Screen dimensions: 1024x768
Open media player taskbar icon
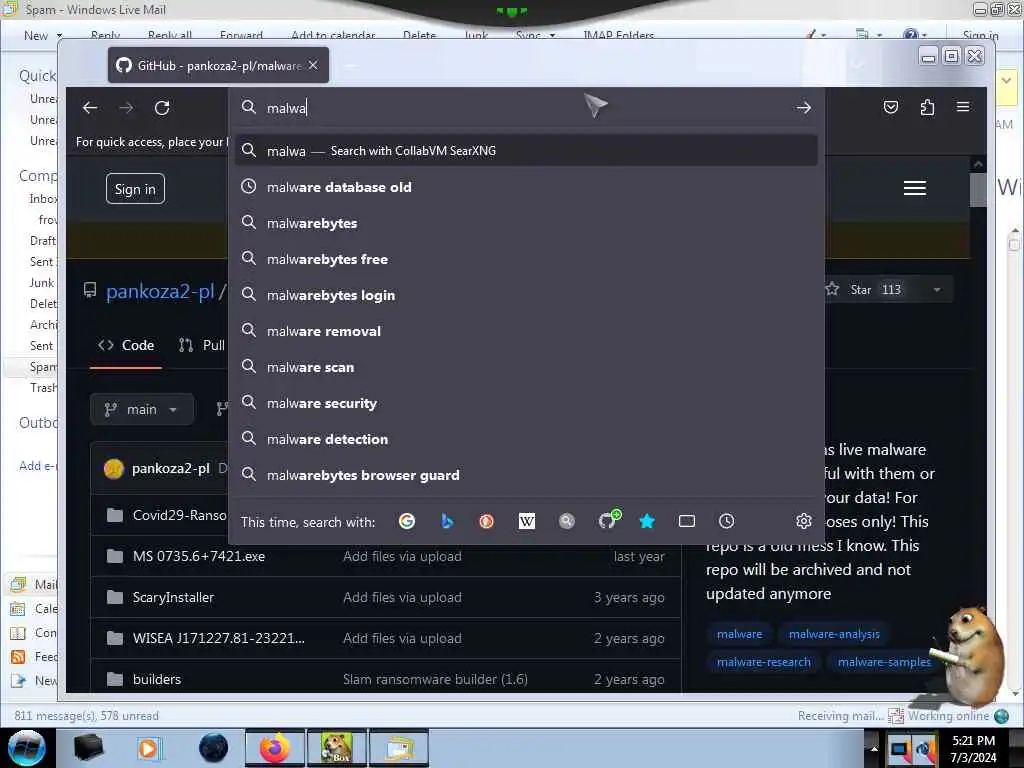148,748
